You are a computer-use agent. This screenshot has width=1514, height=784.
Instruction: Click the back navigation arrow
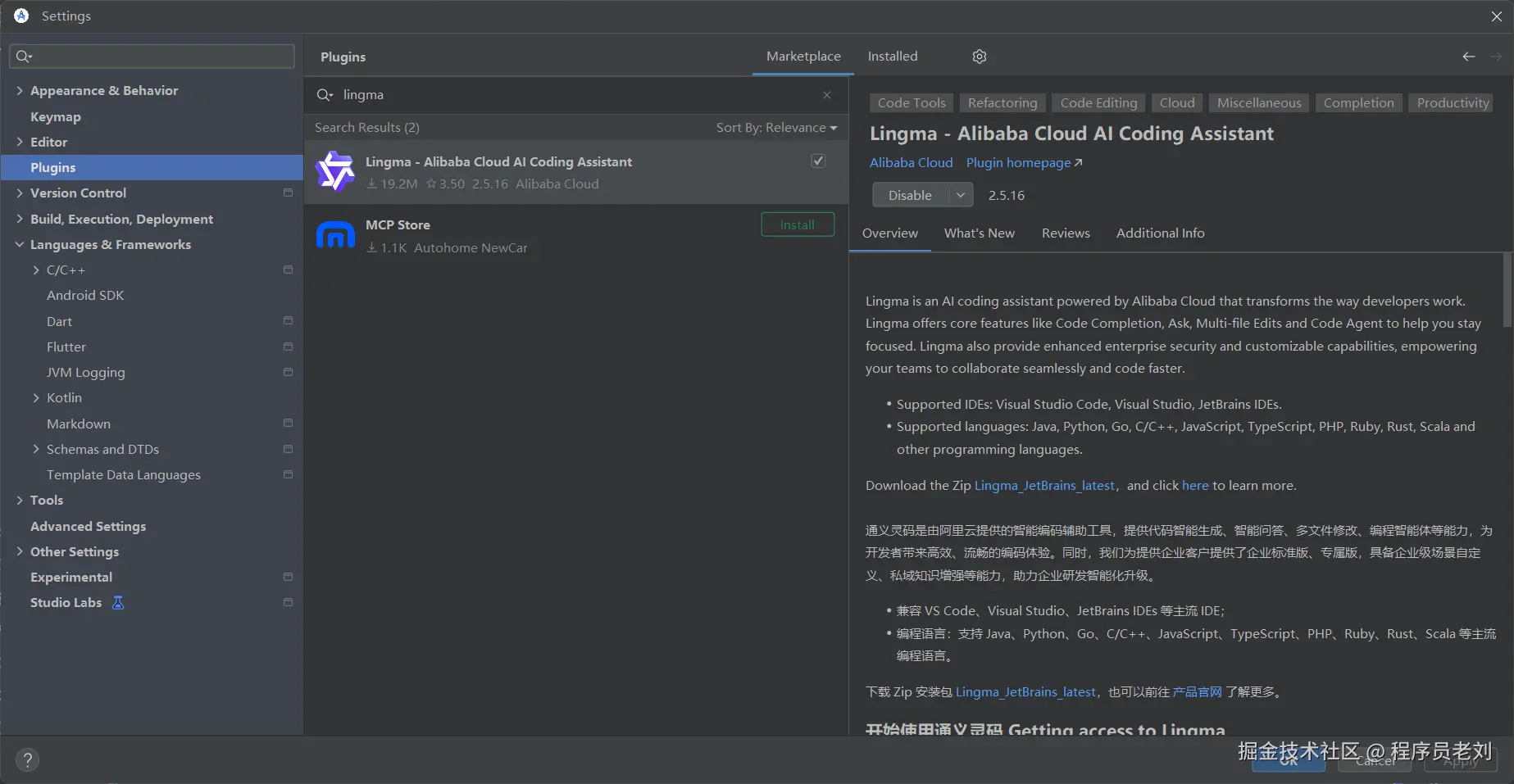(1468, 57)
